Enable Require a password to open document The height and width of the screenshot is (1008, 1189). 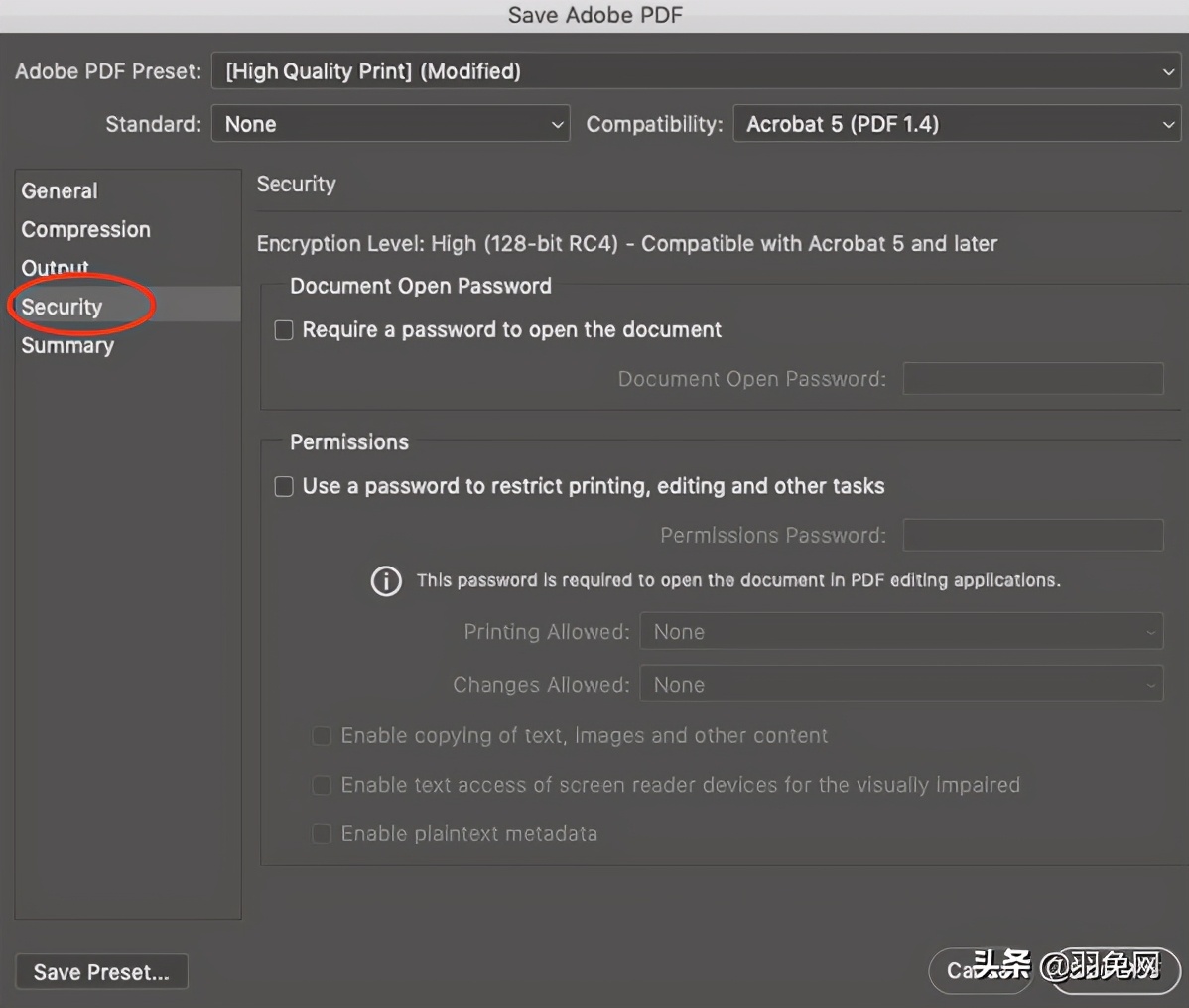[x=284, y=330]
